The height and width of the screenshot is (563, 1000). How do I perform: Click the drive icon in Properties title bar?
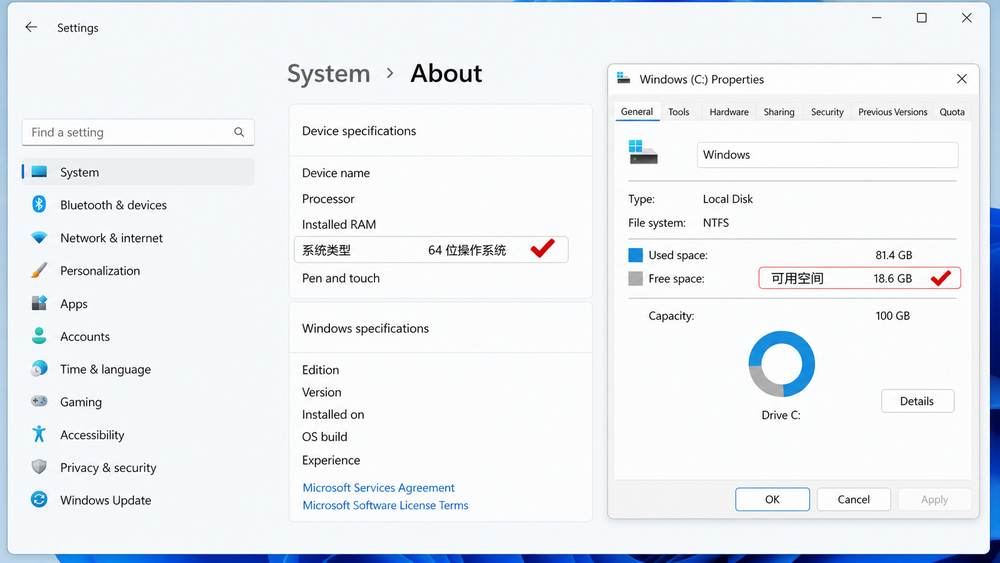click(x=624, y=78)
